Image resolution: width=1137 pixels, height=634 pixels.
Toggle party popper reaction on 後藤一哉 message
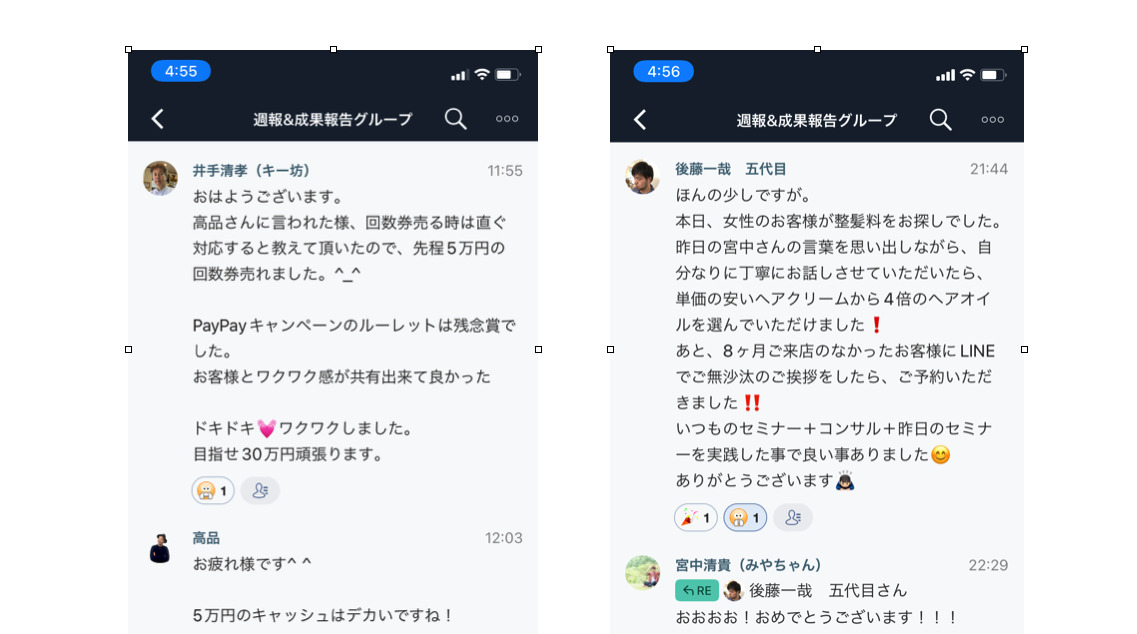pyautogui.click(x=695, y=517)
